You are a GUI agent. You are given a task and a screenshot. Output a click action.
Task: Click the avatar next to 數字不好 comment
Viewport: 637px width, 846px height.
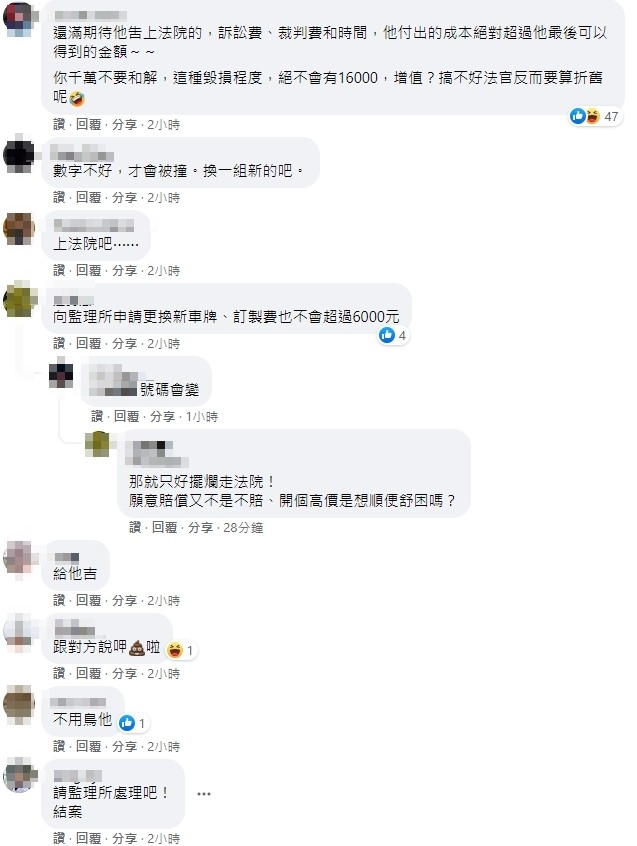pyautogui.click(x=19, y=154)
